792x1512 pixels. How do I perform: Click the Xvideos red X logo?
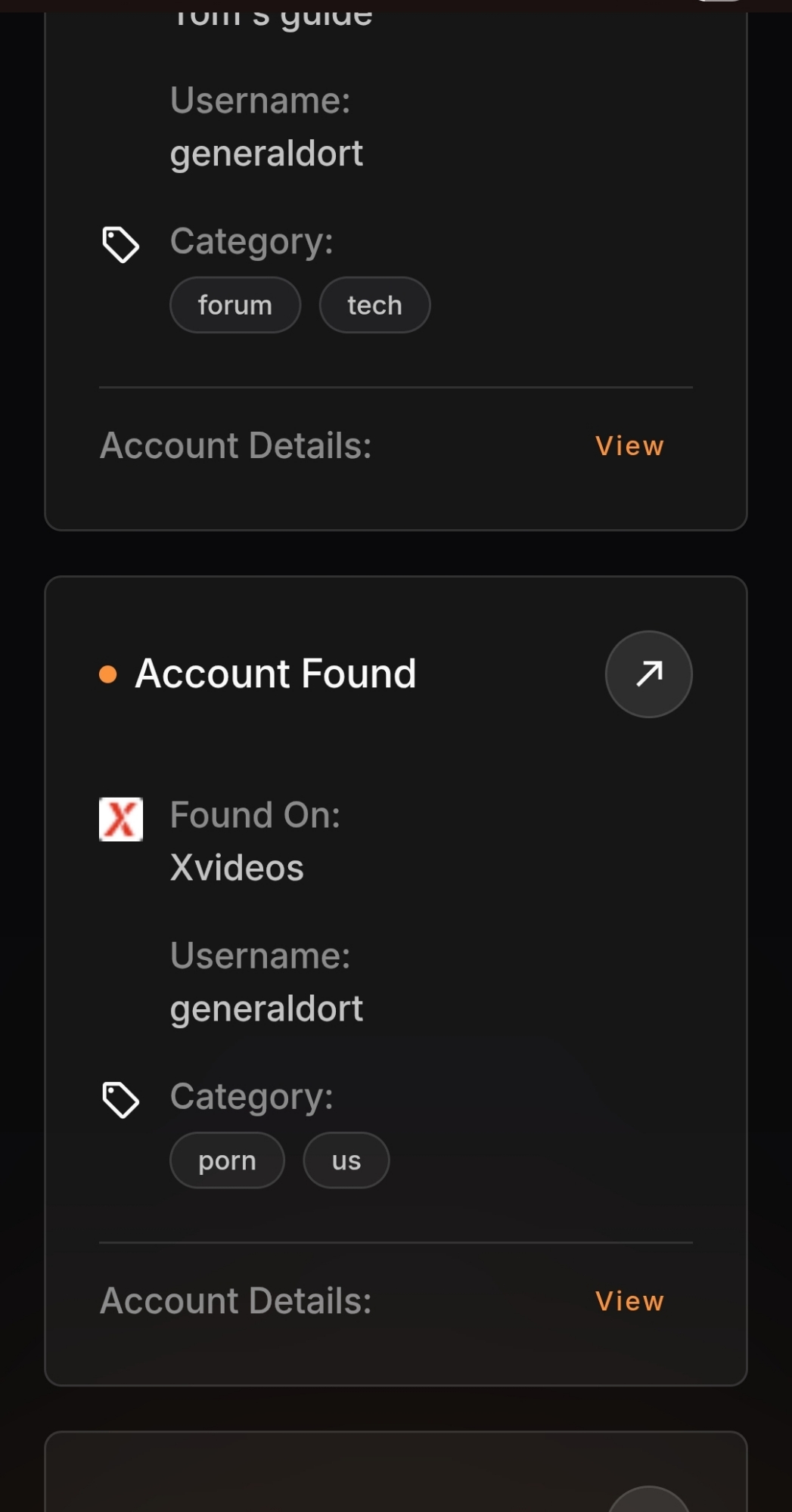coord(121,820)
